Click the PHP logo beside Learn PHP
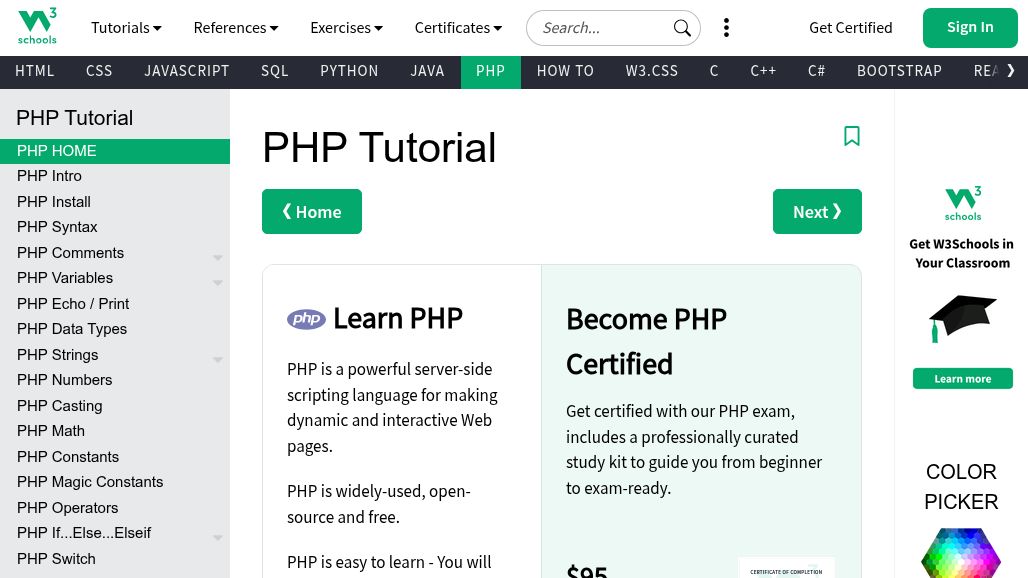The image size is (1028, 578). click(306, 319)
